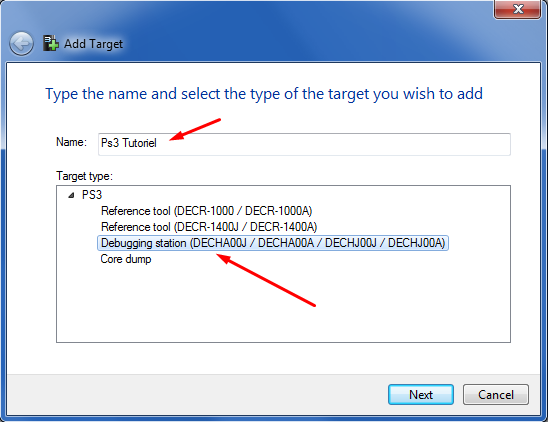Screen dimensions: 548x422
Task: Select the Core dump target type
Action: tap(126, 259)
